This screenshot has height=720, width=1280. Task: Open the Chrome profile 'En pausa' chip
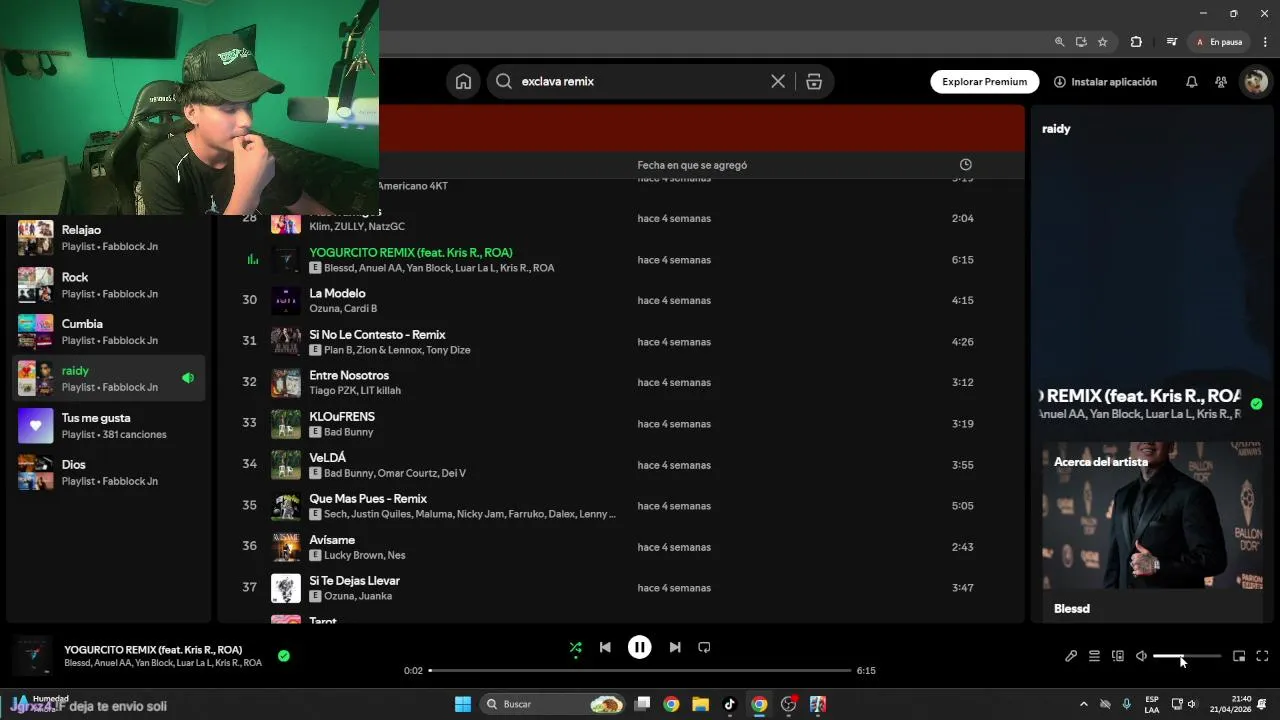1219,42
